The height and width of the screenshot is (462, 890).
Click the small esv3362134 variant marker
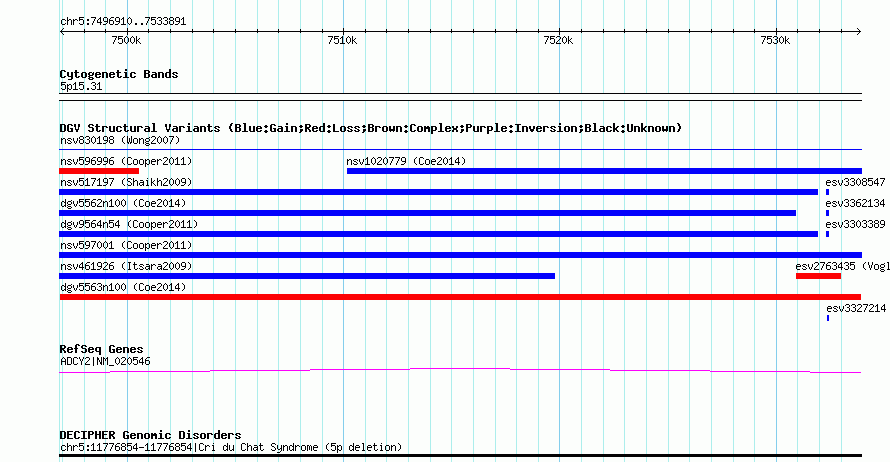[x=828, y=213]
